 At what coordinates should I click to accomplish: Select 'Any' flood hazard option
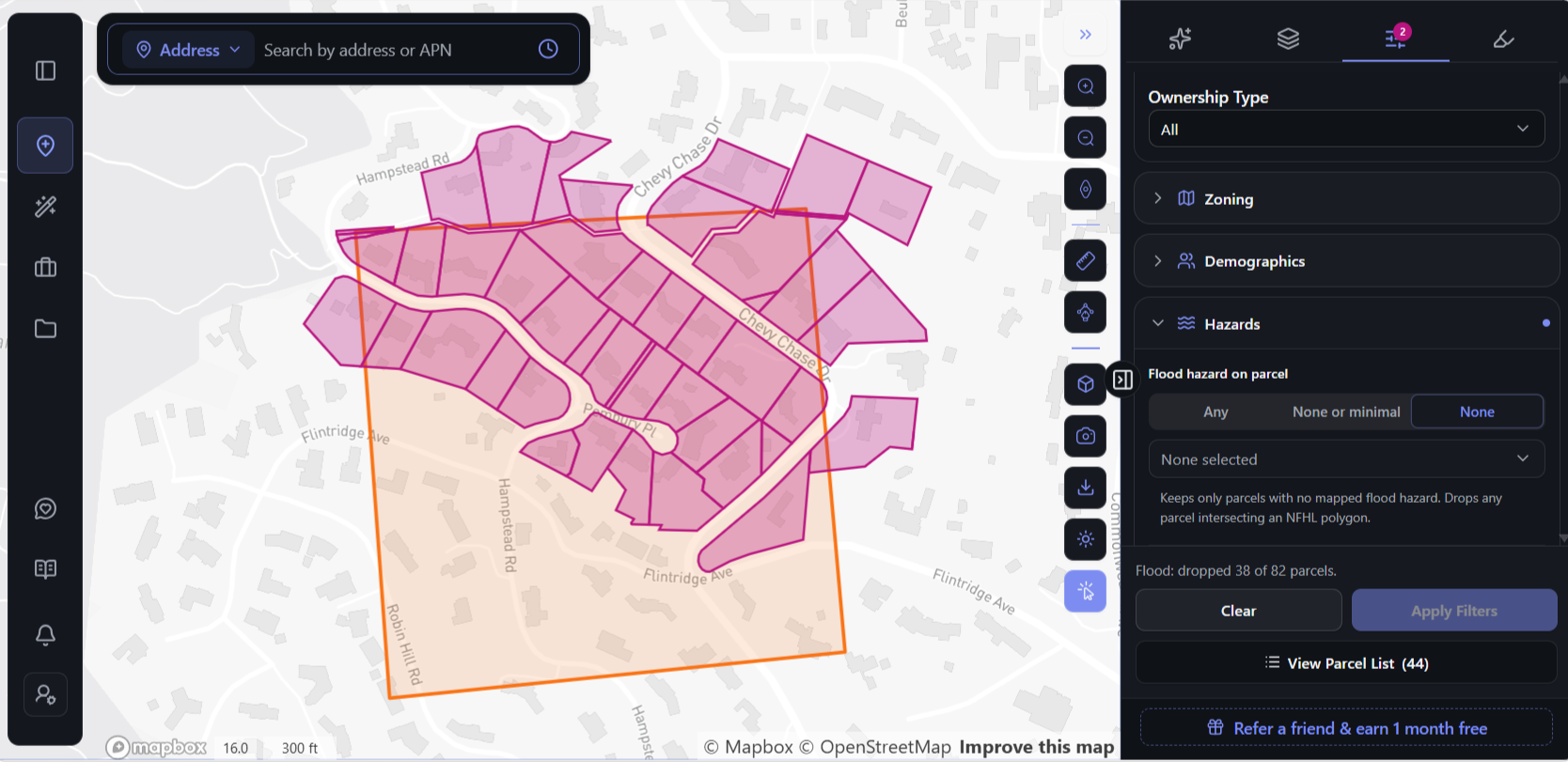pos(1215,412)
